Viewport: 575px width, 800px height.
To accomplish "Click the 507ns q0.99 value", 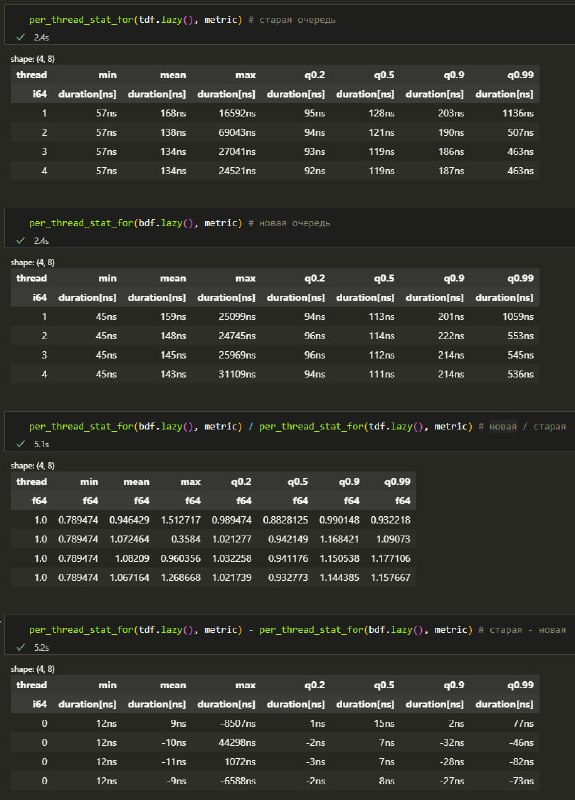I will (x=520, y=133).
